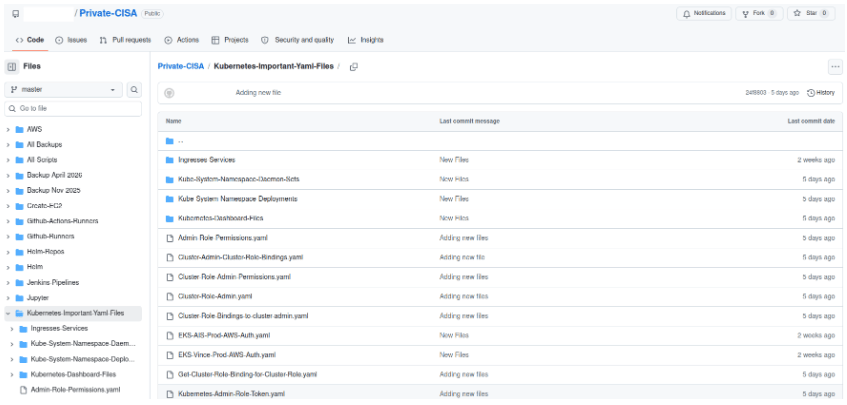The width and height of the screenshot is (847, 405).
Task: Open Cluster-Role-Bindings-to-cluster-admin.yaml file
Action: pos(243,315)
